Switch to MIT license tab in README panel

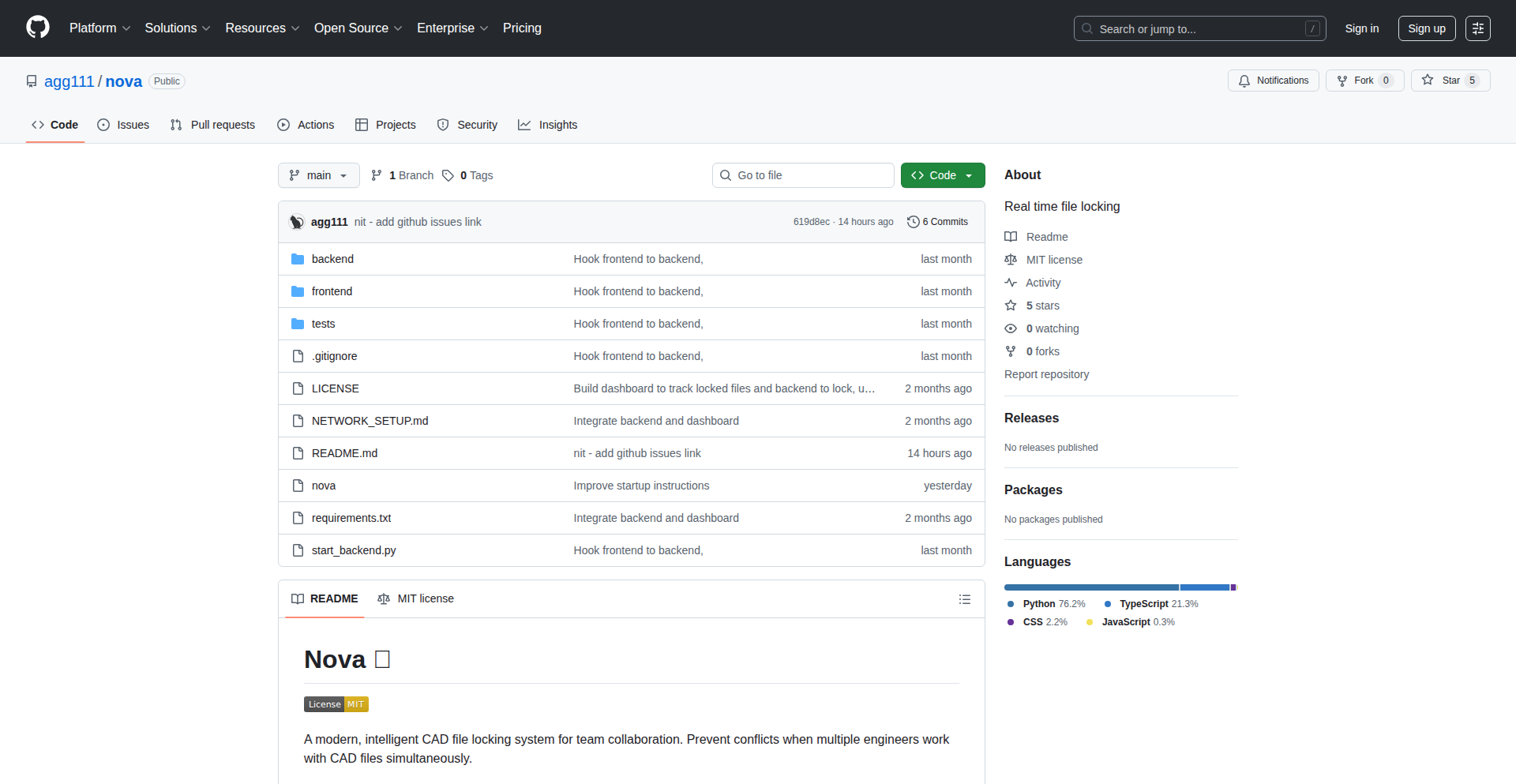[x=416, y=598]
